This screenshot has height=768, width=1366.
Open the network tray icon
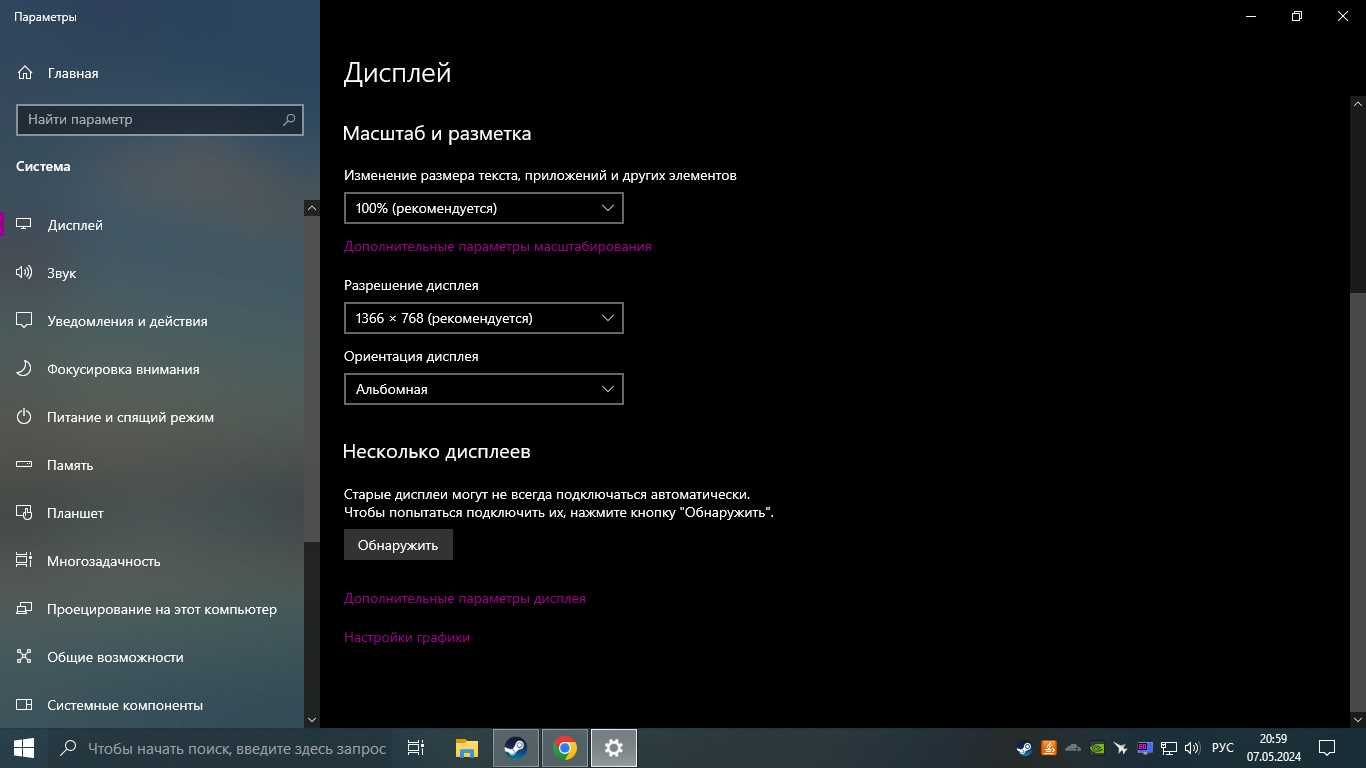(1168, 748)
